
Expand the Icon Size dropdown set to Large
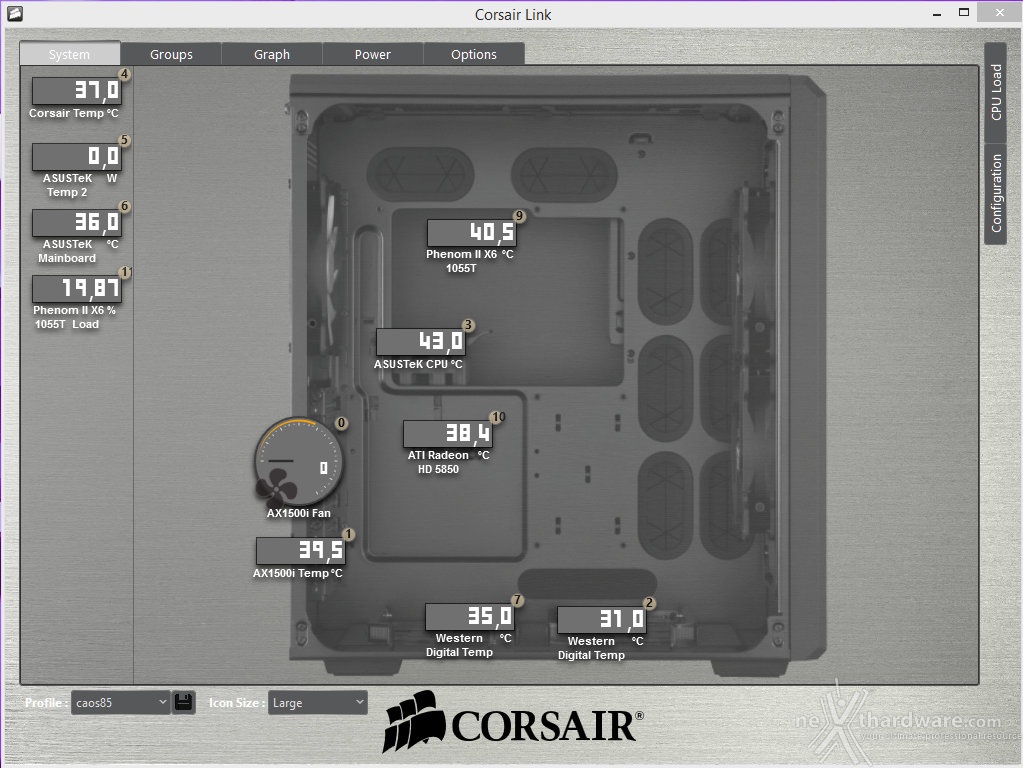pyautogui.click(x=318, y=703)
